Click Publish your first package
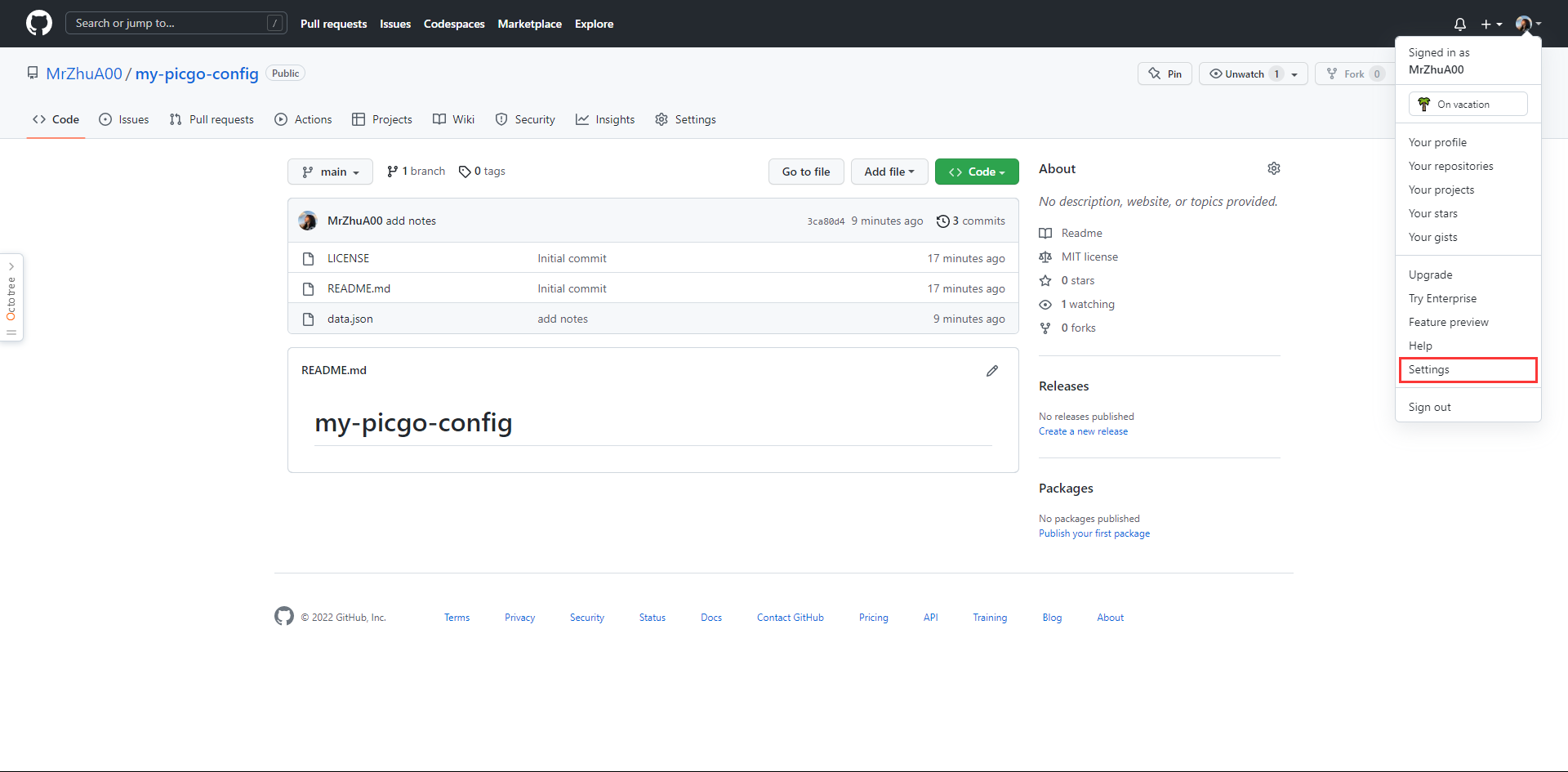The height and width of the screenshot is (772, 1568). pos(1094,533)
